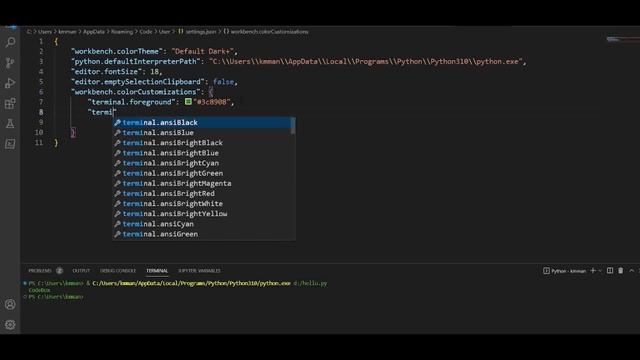
Task: Click workbench.colorCustomizations breadcrumb segment
Action: pos(269,31)
